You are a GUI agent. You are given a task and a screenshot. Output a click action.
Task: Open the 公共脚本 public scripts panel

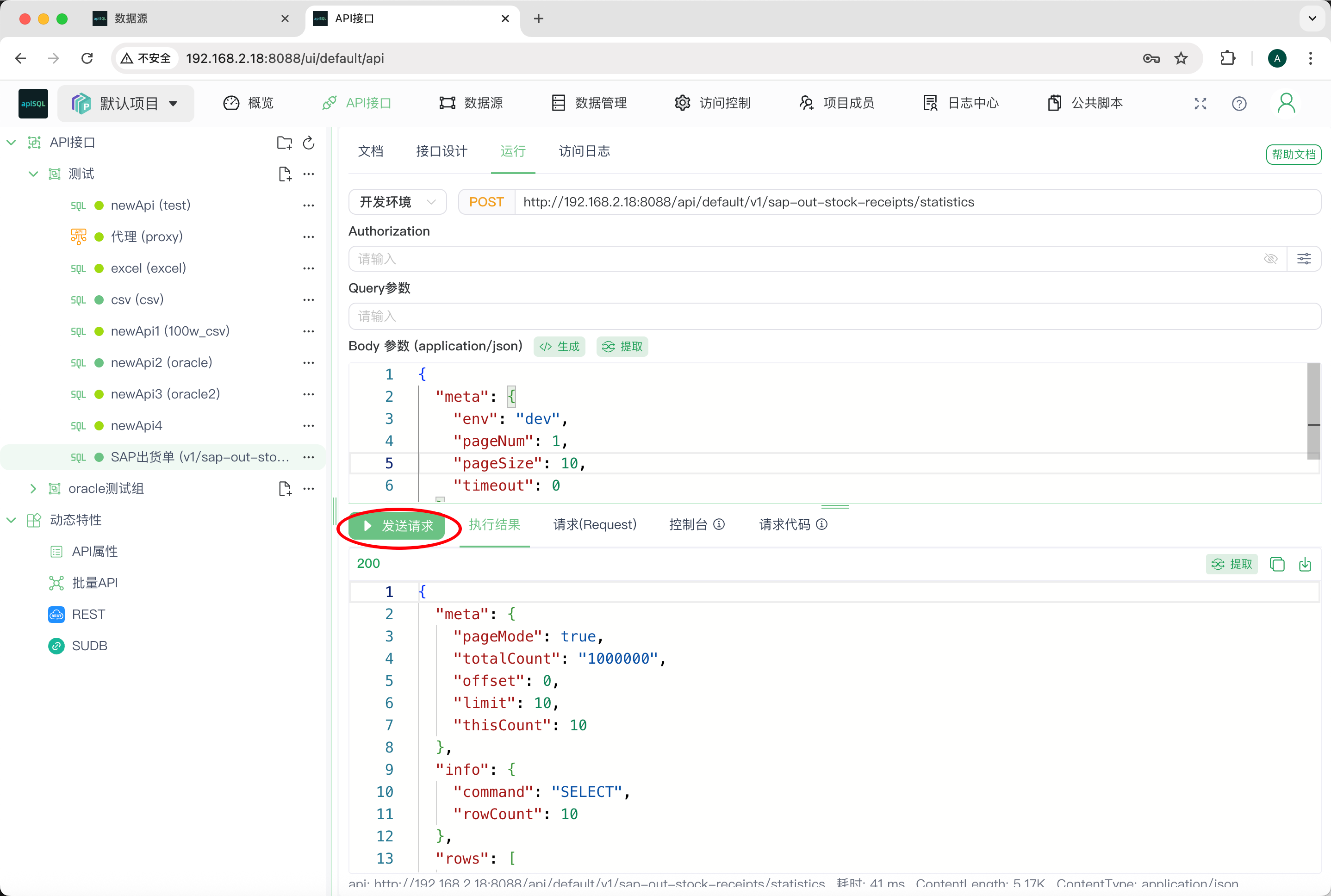(x=1084, y=103)
